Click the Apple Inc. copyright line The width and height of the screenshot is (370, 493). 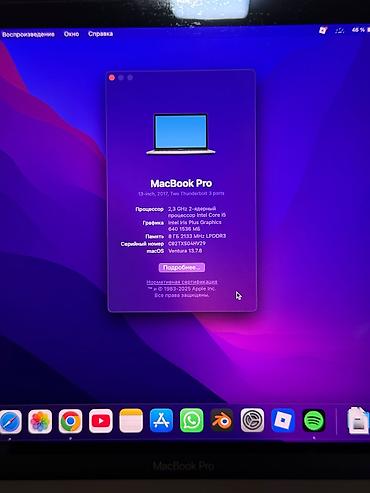(x=182, y=289)
